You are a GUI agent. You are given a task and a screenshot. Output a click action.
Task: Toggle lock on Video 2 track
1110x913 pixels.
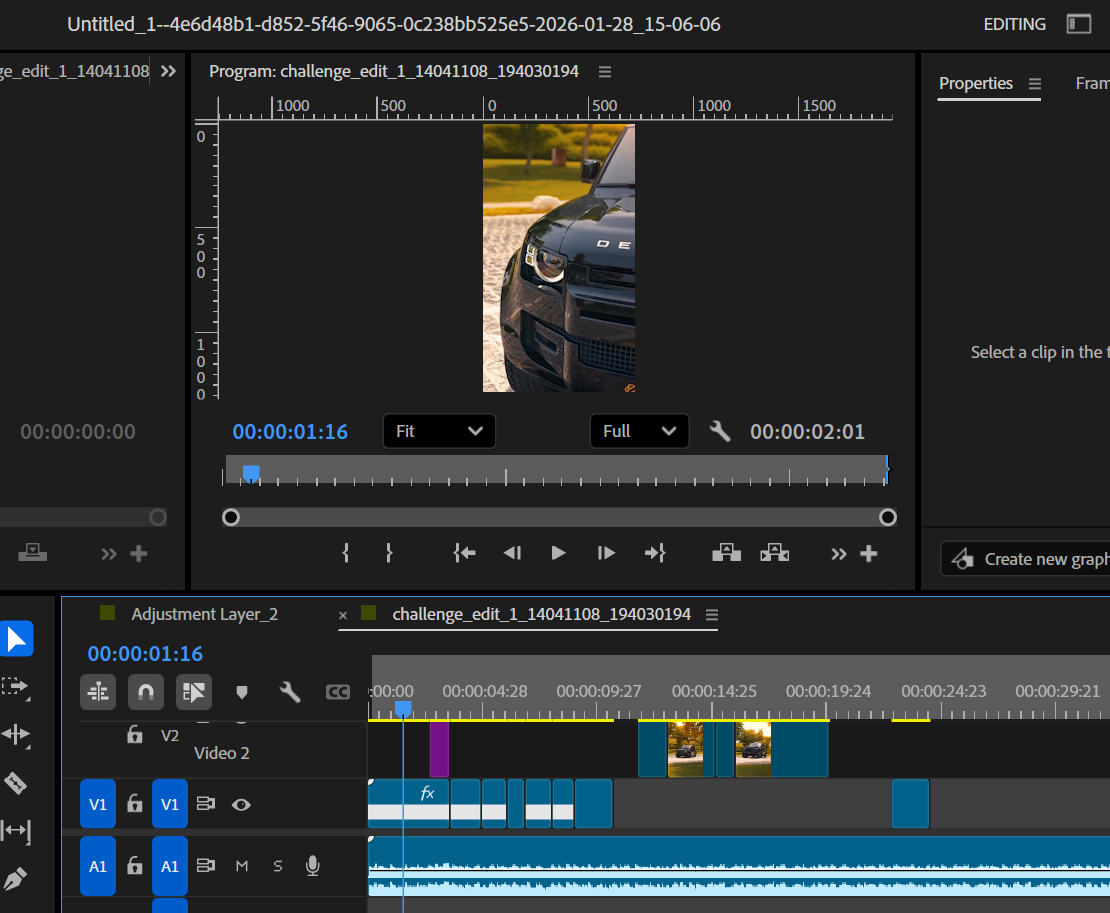[135, 735]
